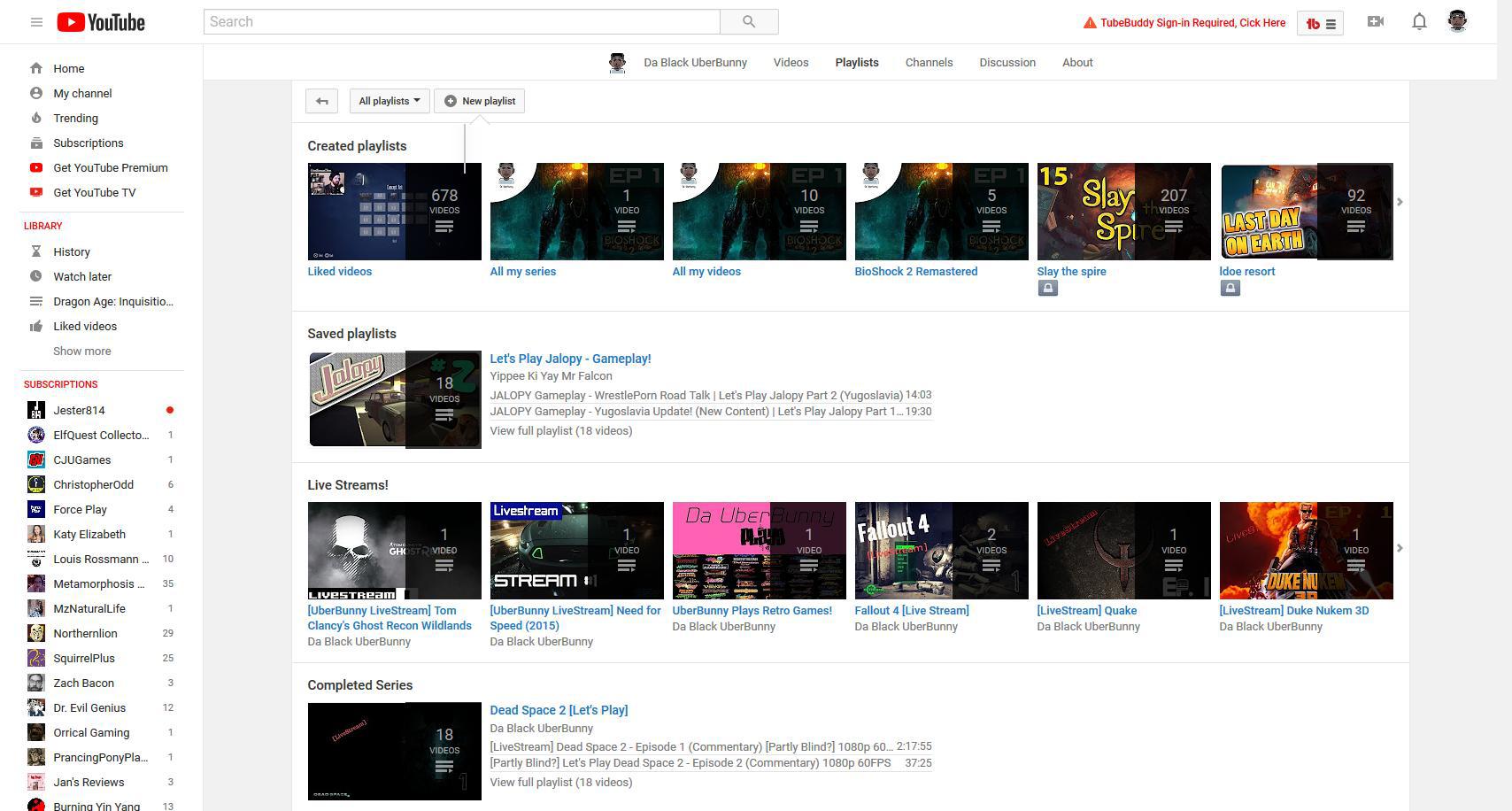Click the create video camera icon
Viewport: 1512px width, 811px height.
(1375, 21)
